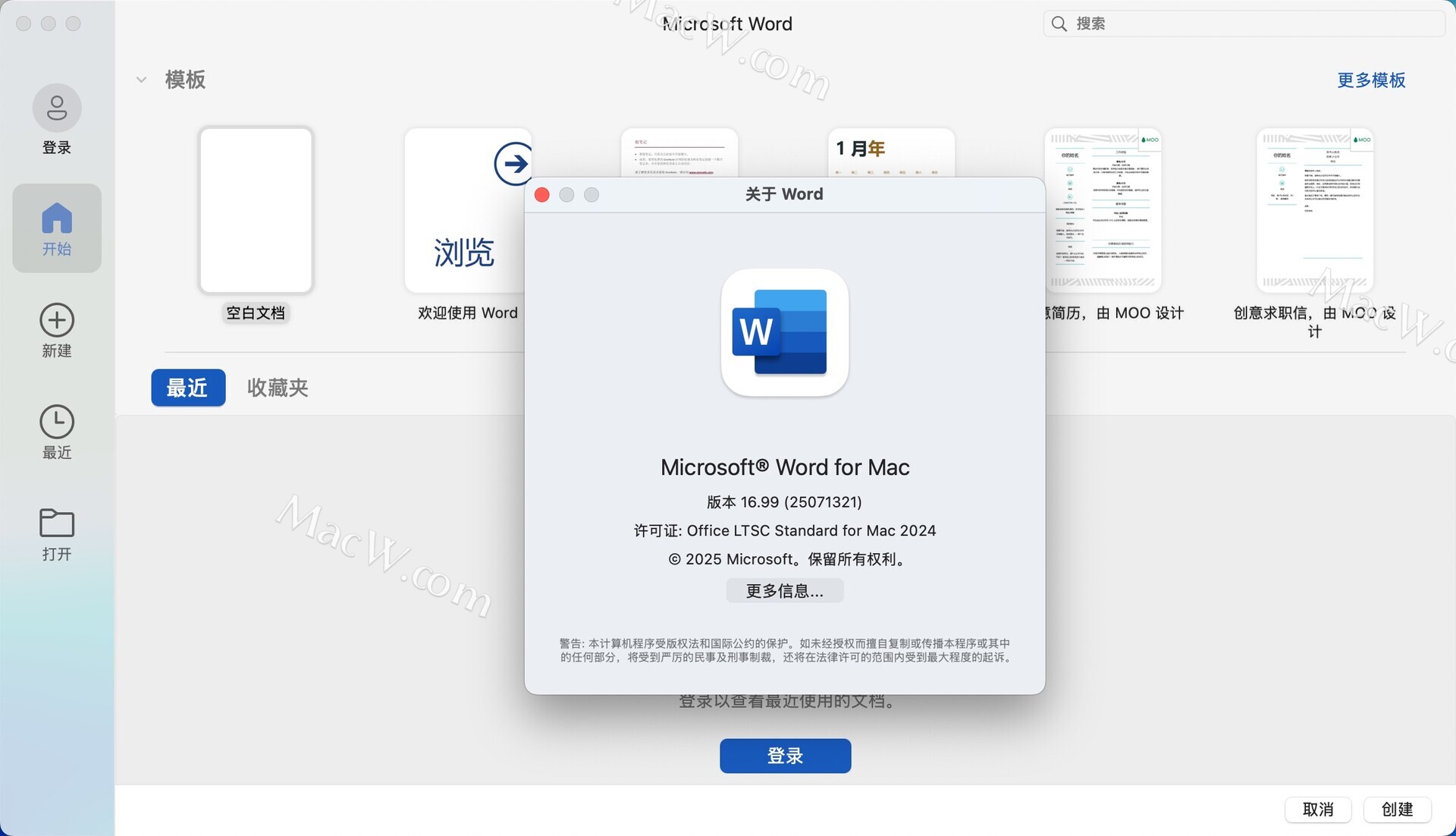Open the 开始 home section in sidebar
This screenshot has width=1456, height=836.
point(57,228)
